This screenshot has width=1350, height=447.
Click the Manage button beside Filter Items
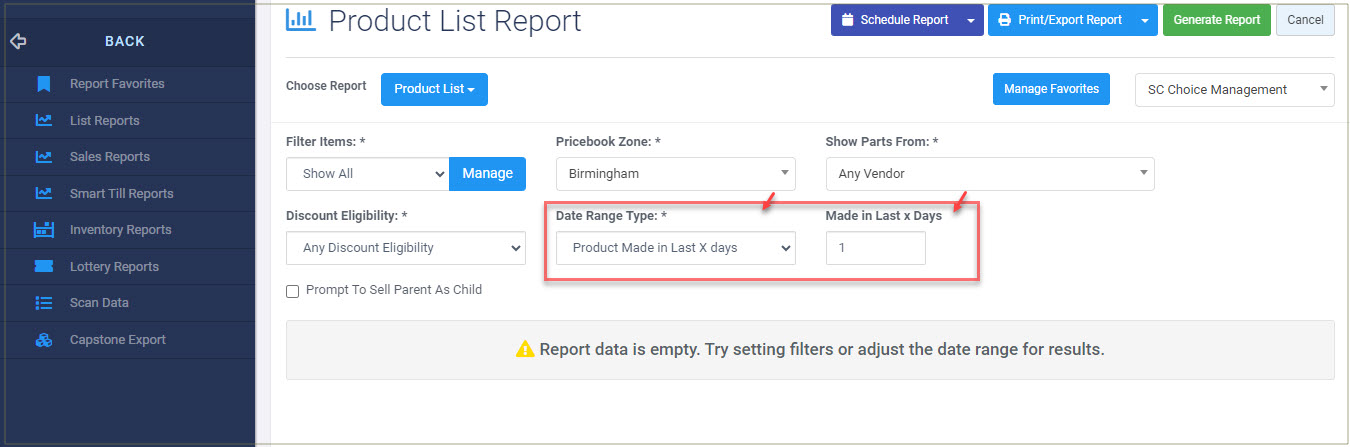pyautogui.click(x=487, y=174)
